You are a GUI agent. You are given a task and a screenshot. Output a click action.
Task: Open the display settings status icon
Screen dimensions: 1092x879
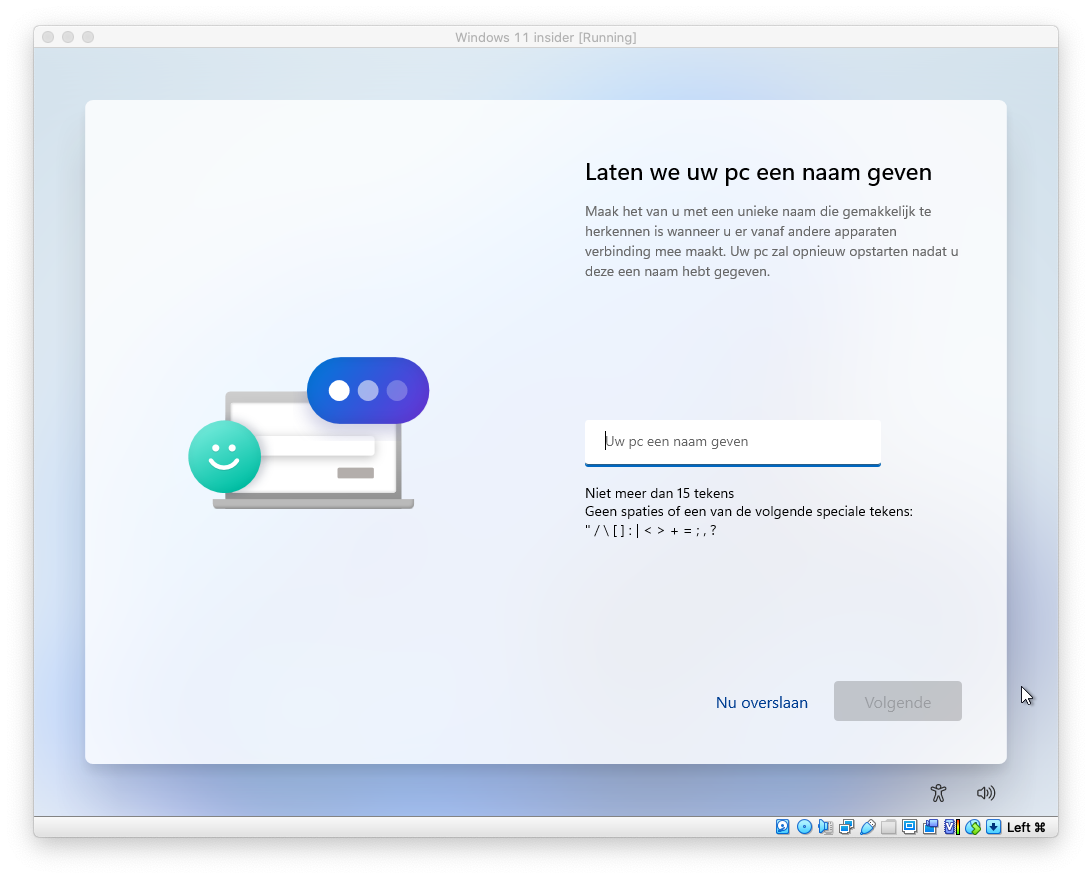click(x=909, y=827)
